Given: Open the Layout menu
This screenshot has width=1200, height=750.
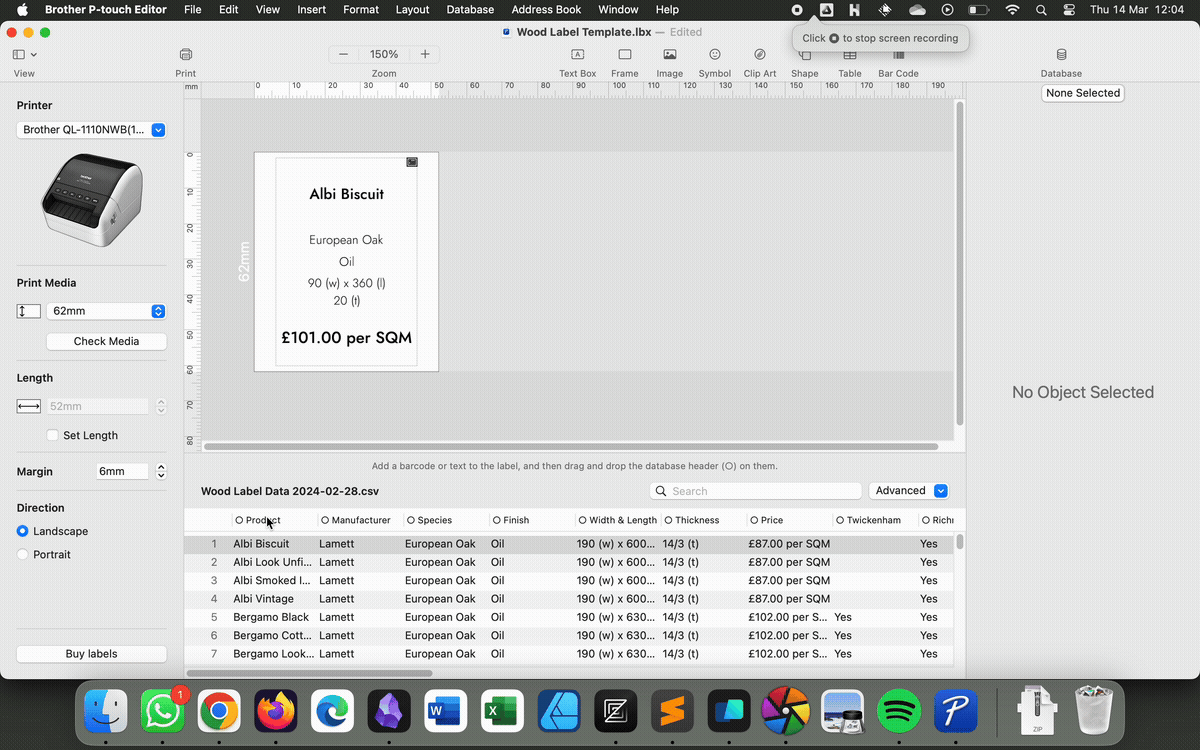Looking at the screenshot, I should click(412, 9).
